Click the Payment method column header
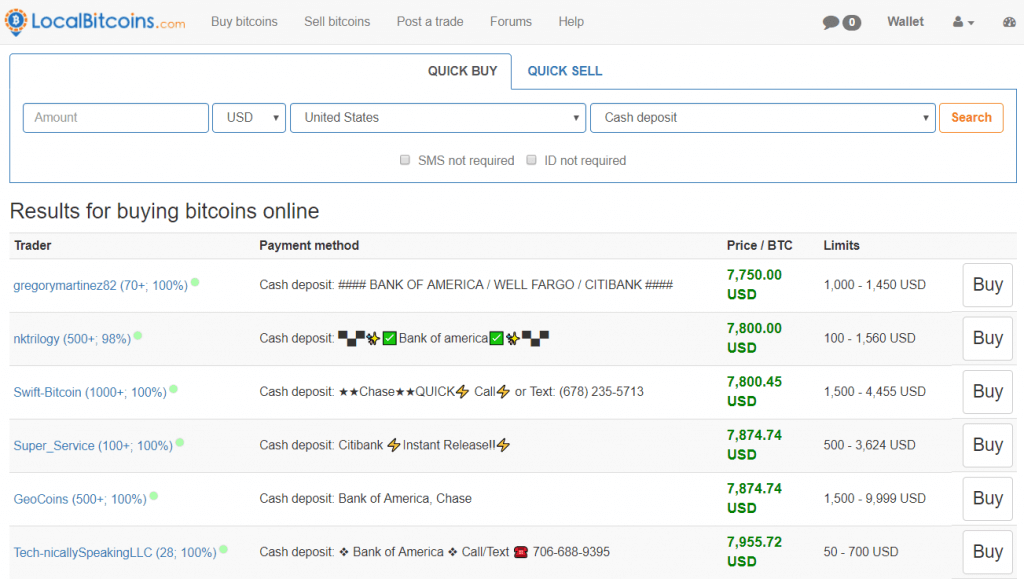 point(309,245)
